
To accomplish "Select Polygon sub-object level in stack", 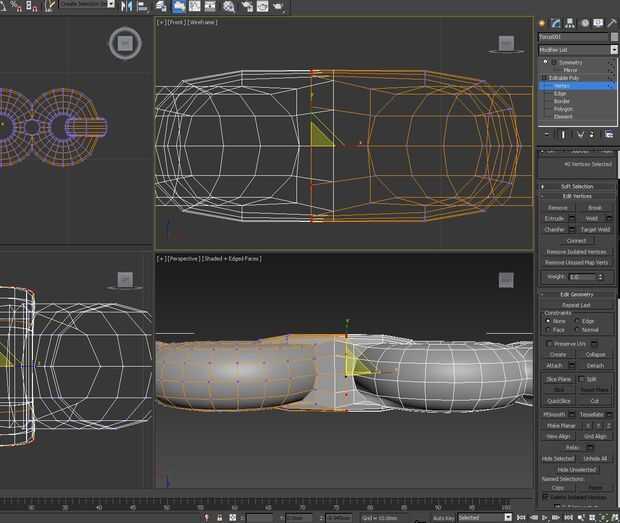I will pos(562,109).
